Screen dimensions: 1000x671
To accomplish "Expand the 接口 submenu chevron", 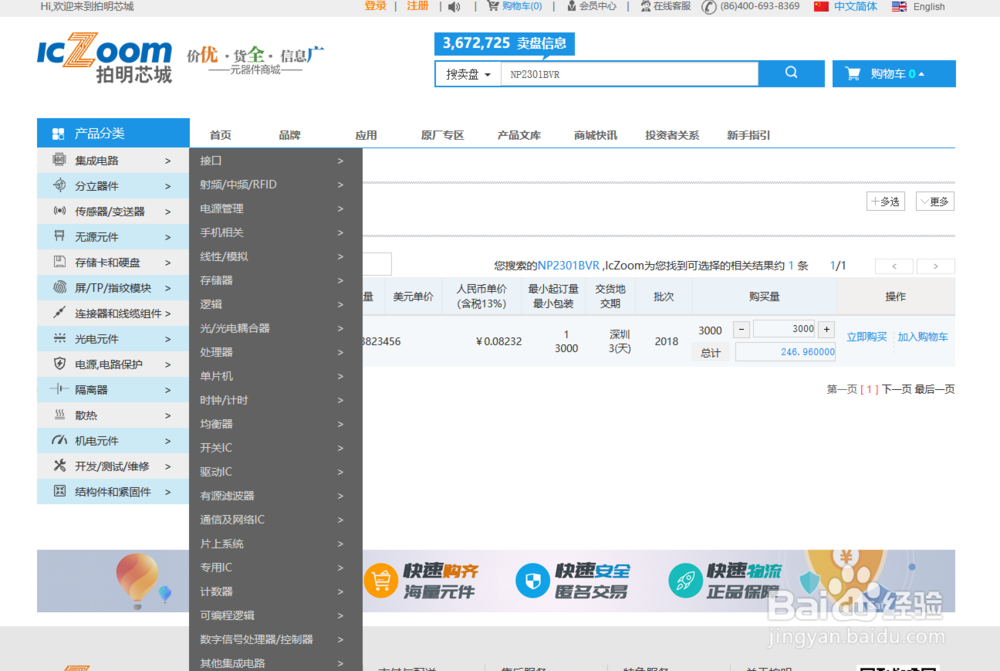I will click(341, 160).
